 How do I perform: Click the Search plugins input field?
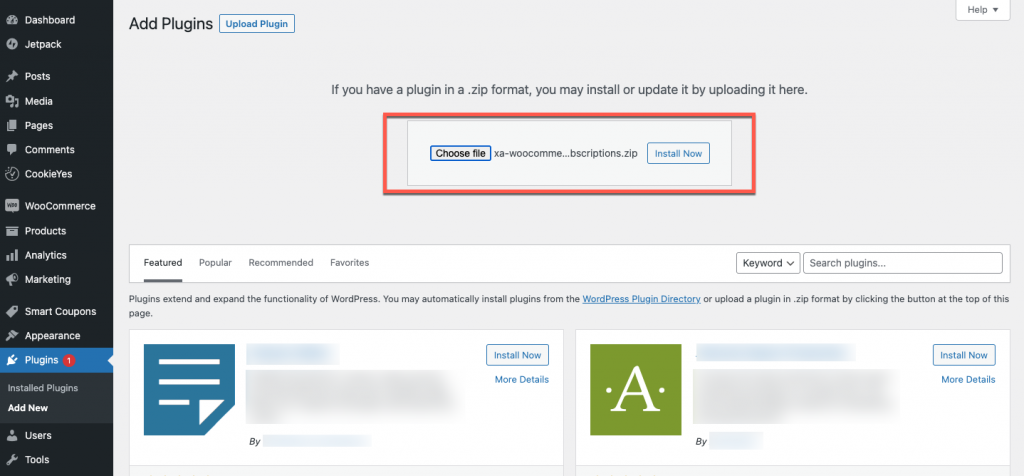[x=903, y=263]
